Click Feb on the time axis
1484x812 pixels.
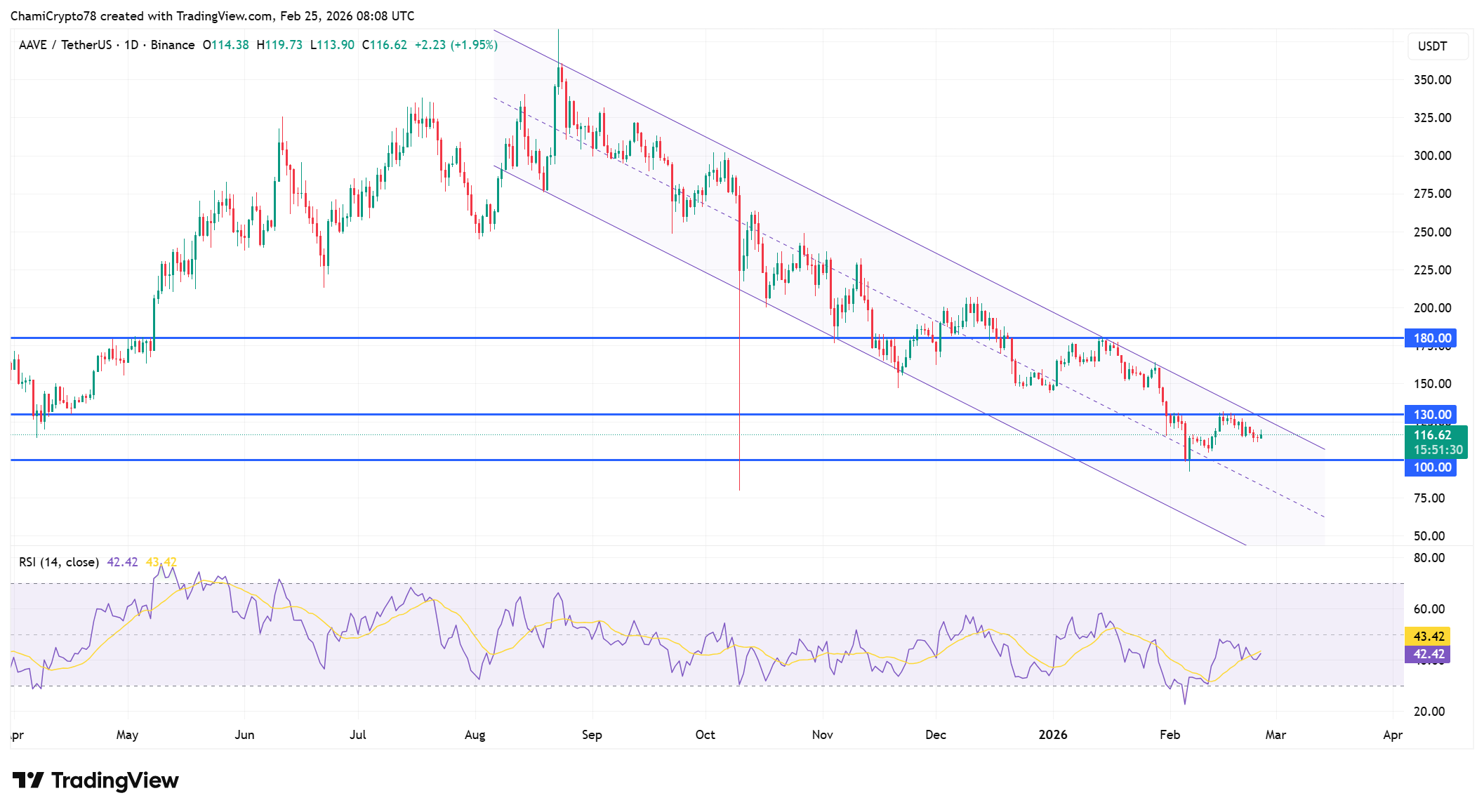click(x=1170, y=735)
